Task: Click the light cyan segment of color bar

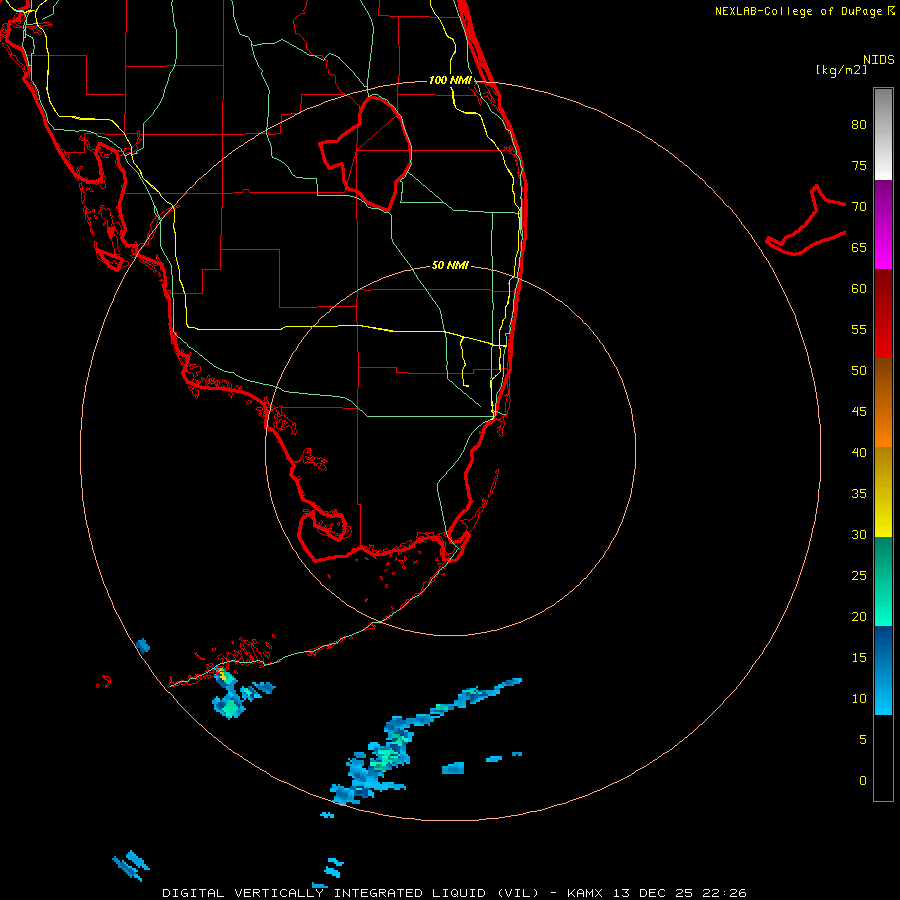Action: click(x=883, y=693)
